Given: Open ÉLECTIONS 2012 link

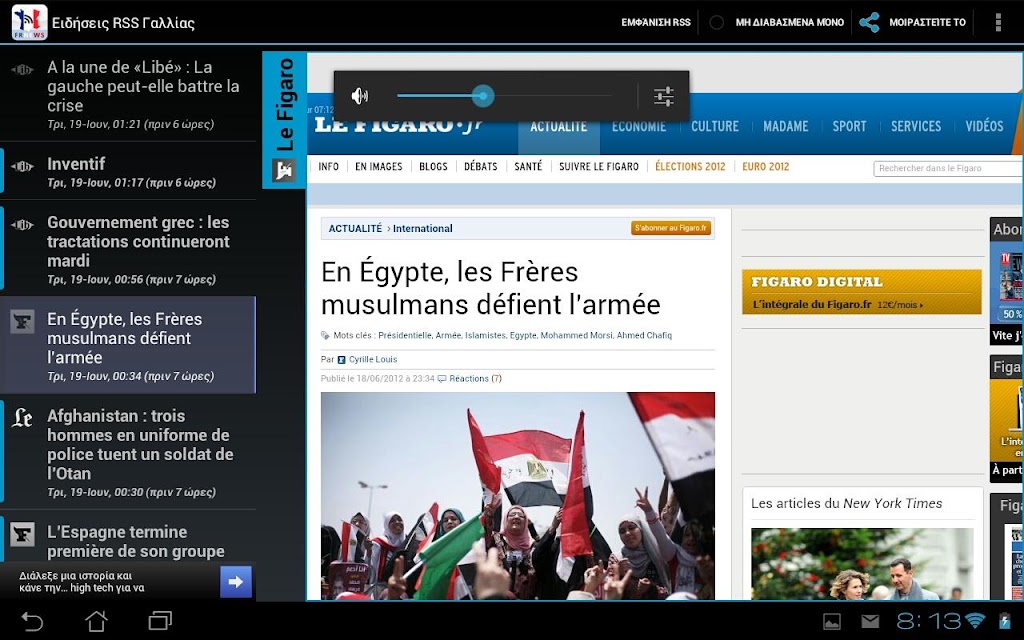Looking at the screenshot, I should coord(690,167).
